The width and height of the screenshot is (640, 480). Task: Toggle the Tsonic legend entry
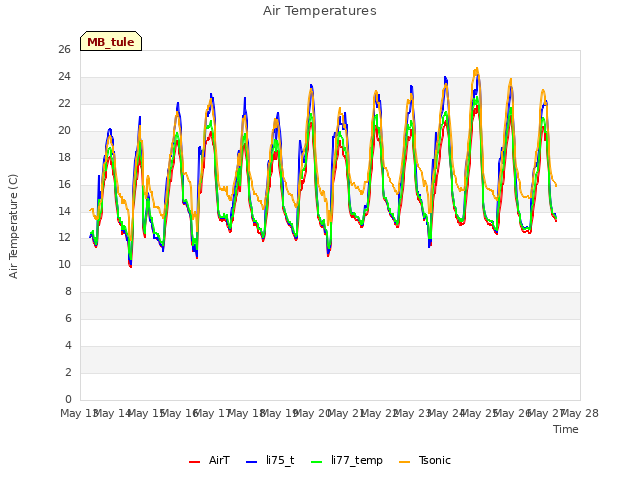(x=425, y=460)
